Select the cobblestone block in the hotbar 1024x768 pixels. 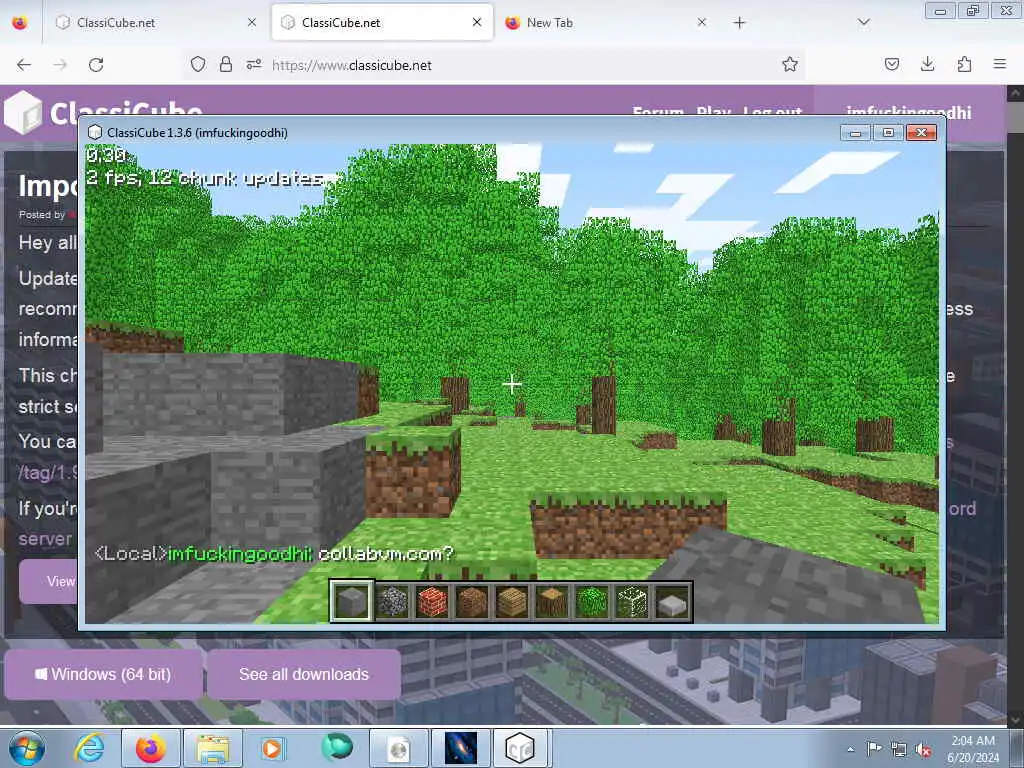click(x=392, y=601)
